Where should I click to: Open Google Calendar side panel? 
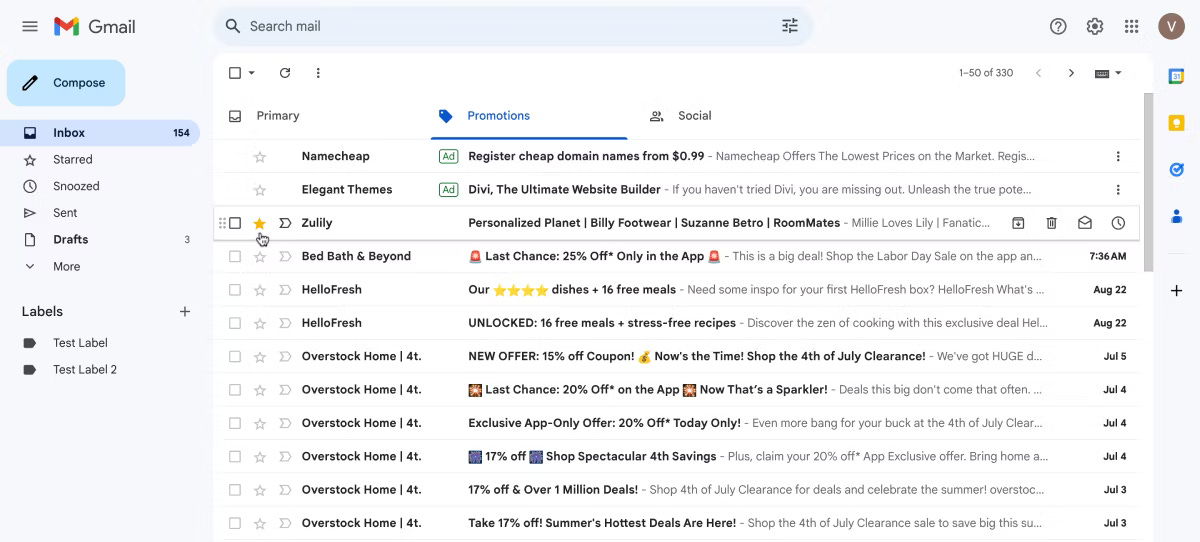(x=1177, y=76)
